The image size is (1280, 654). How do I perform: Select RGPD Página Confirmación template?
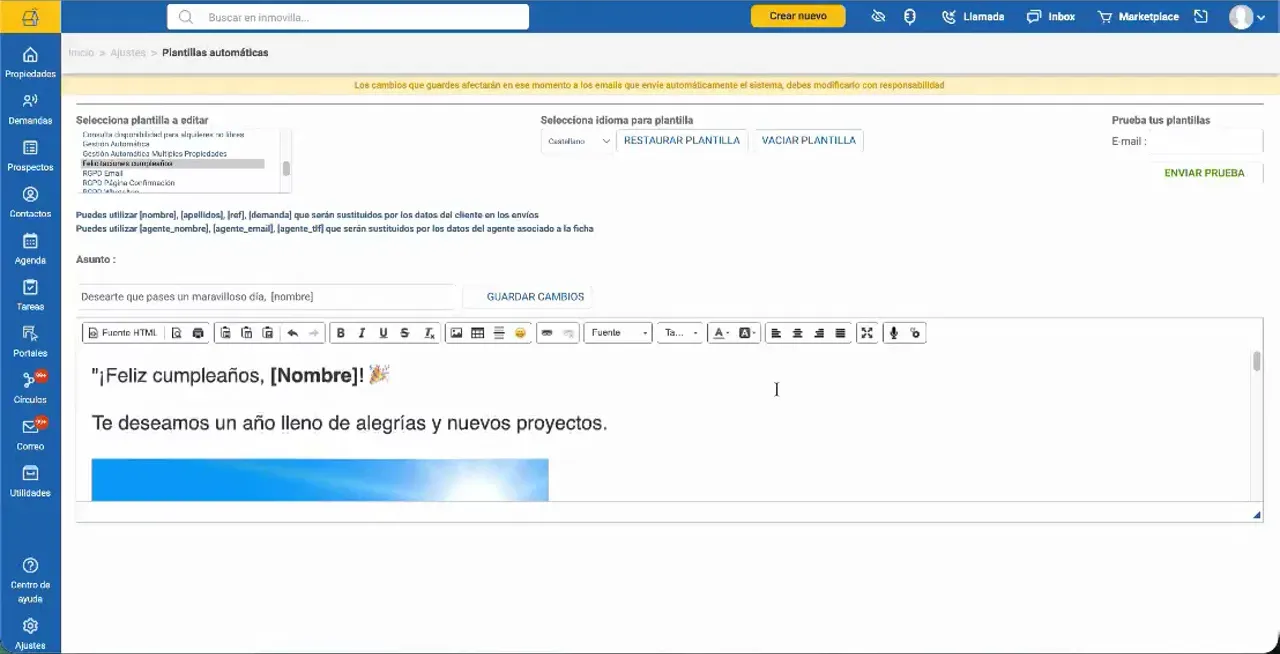[128, 183]
